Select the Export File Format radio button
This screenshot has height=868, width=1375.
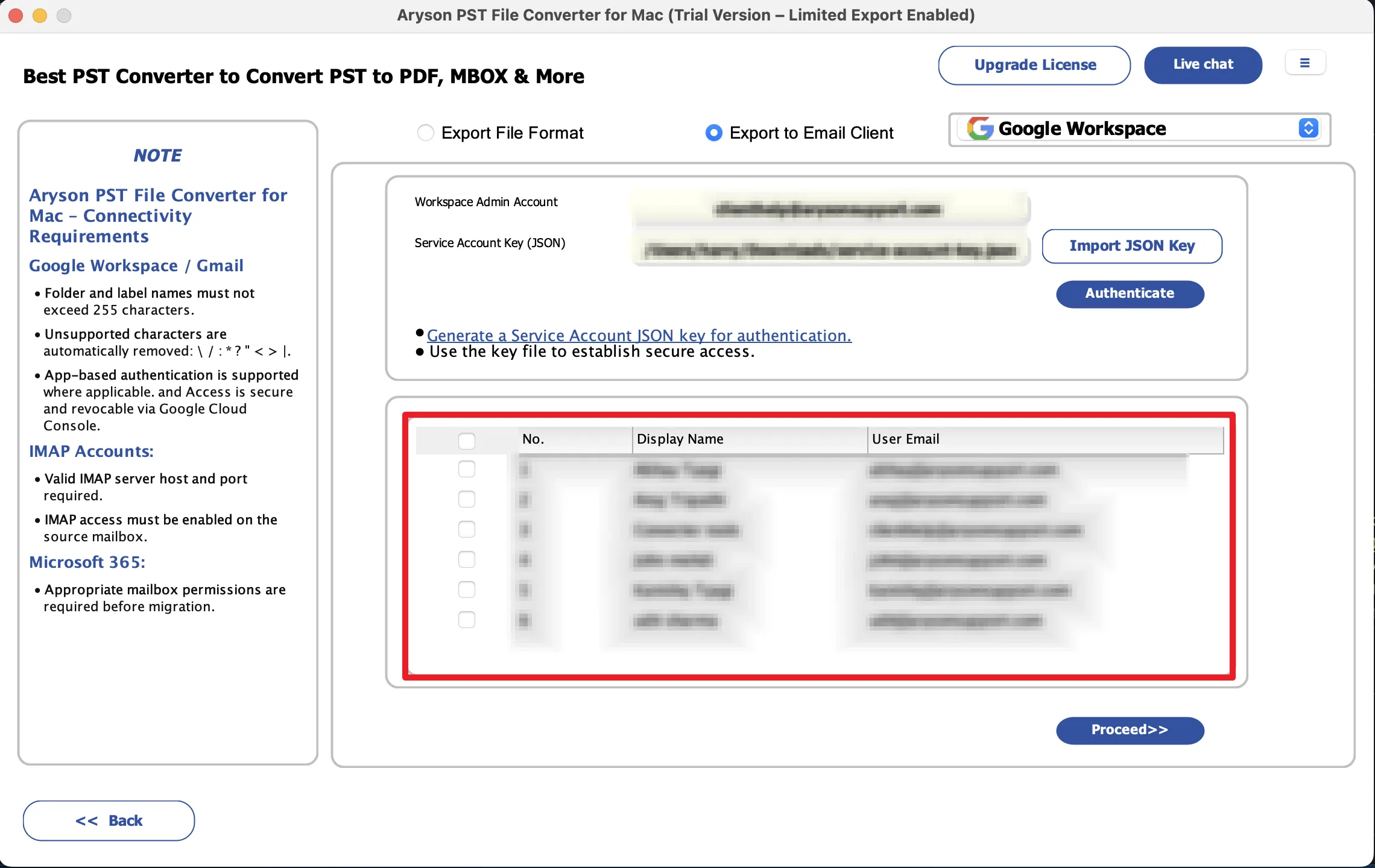[426, 133]
